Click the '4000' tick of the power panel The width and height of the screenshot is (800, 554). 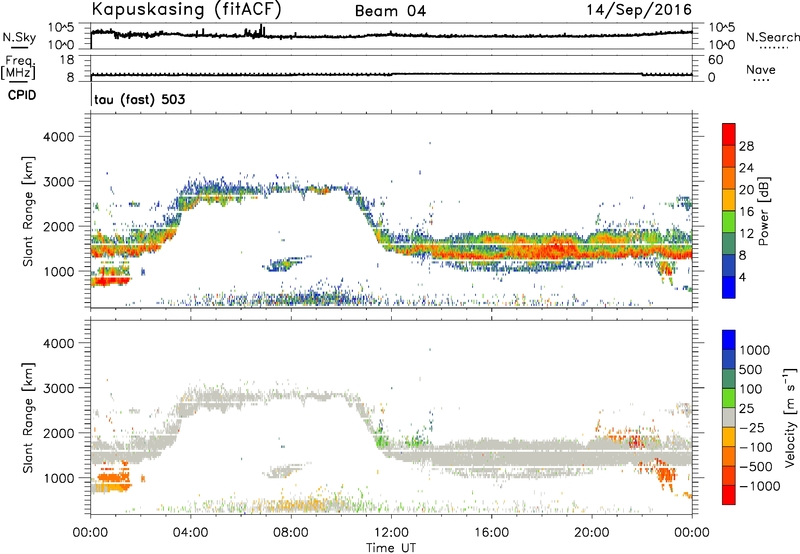pos(58,137)
